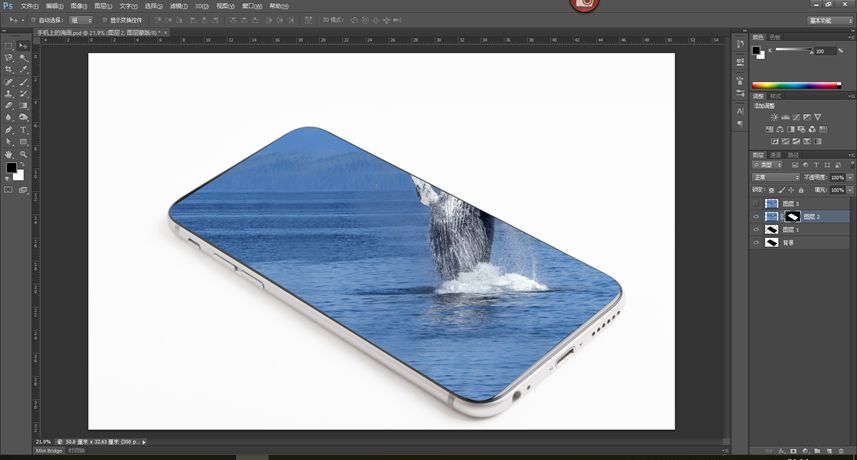The width and height of the screenshot is (857, 460).
Task: Select the Zoom magnifier tool
Action: pyautogui.click(x=23, y=155)
